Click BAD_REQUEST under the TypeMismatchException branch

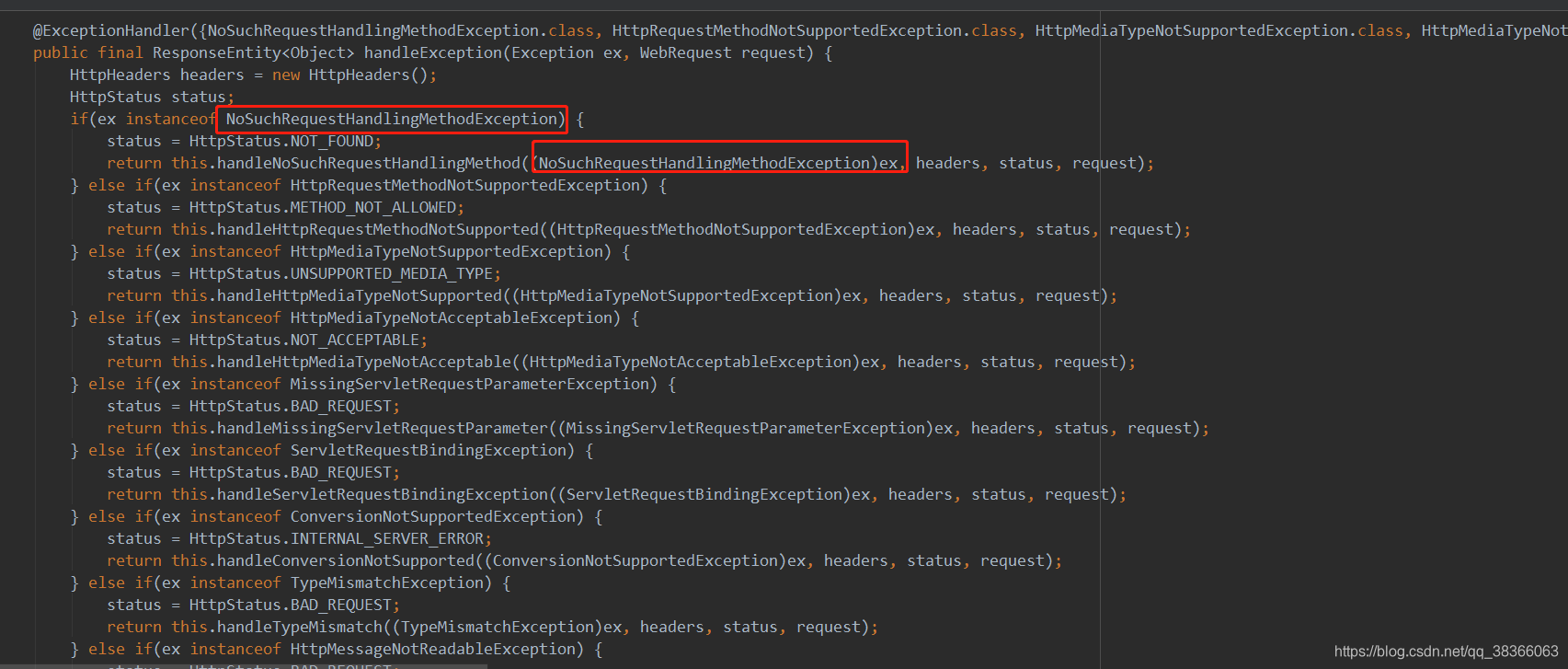(x=340, y=606)
